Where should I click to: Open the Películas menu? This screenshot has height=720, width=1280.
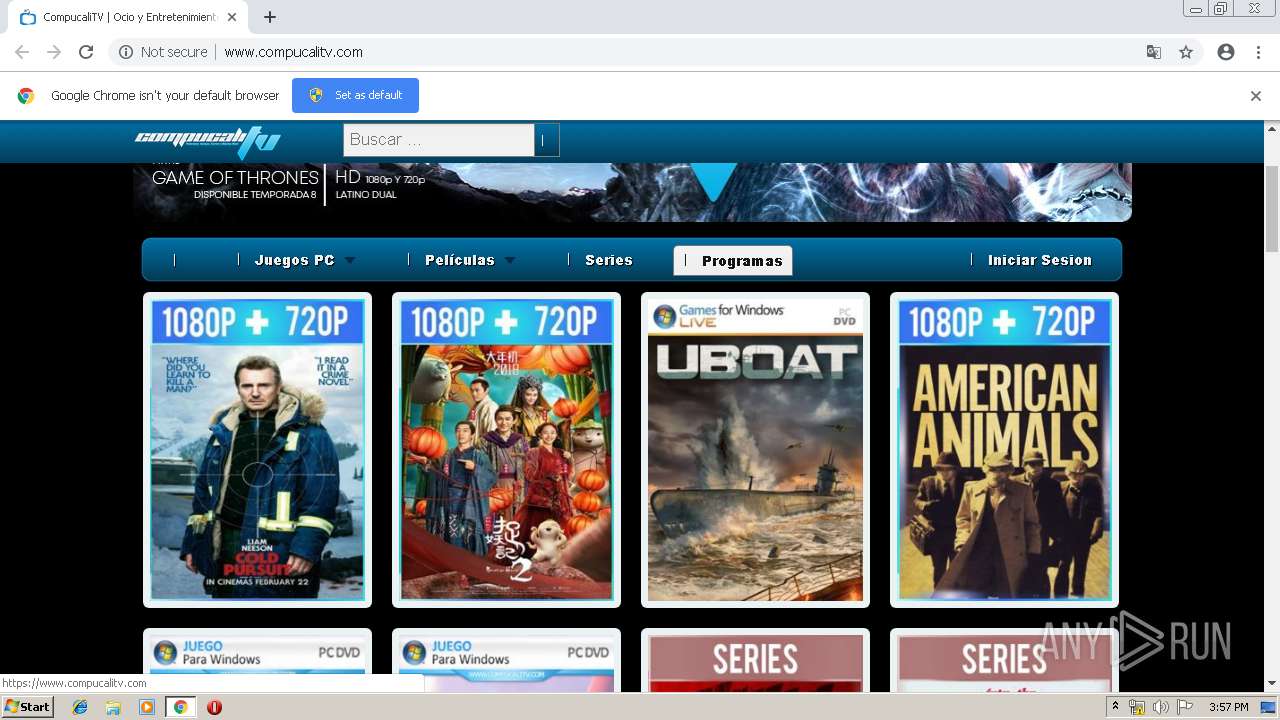coord(459,260)
